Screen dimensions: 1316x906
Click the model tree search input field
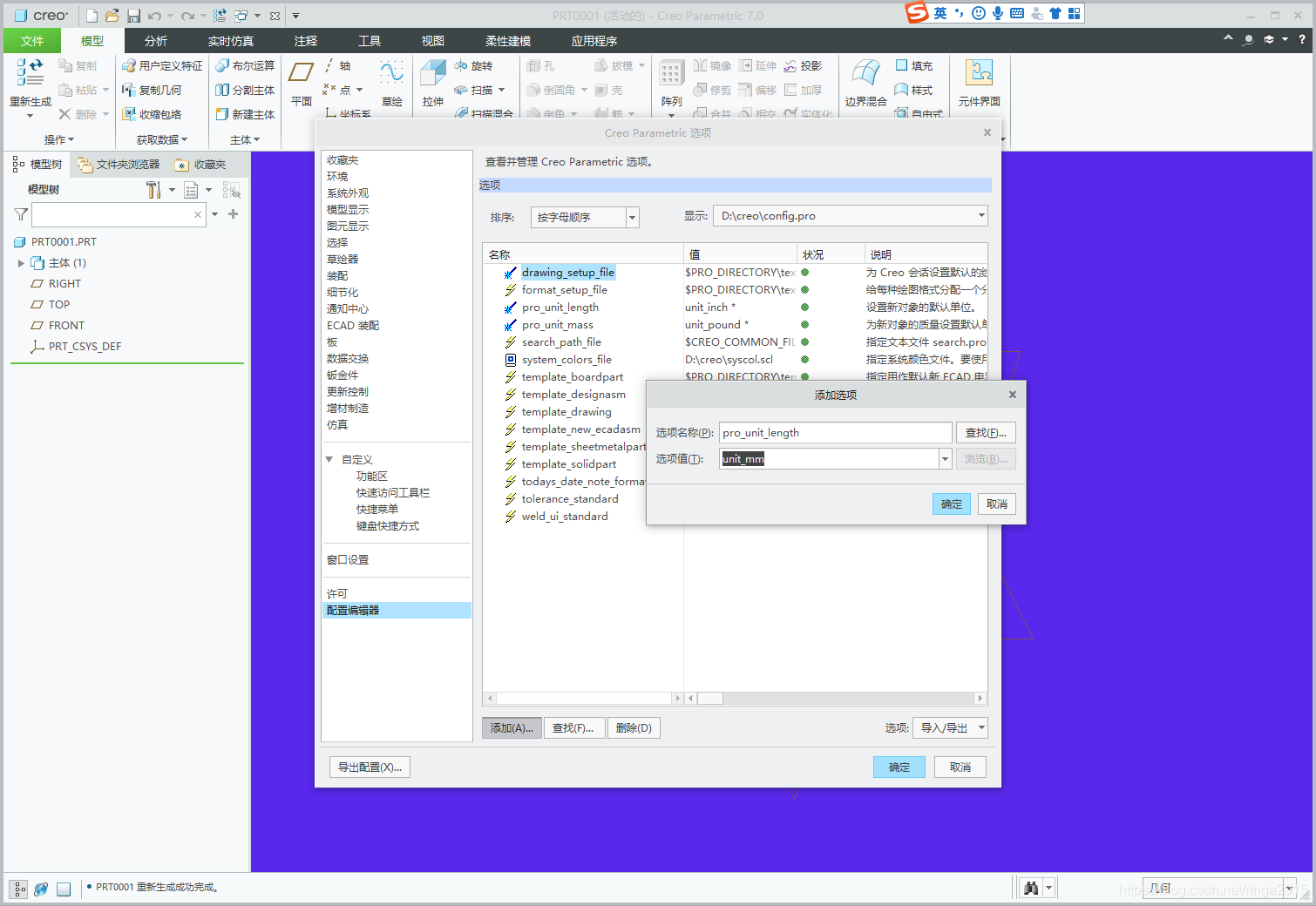pos(119,214)
